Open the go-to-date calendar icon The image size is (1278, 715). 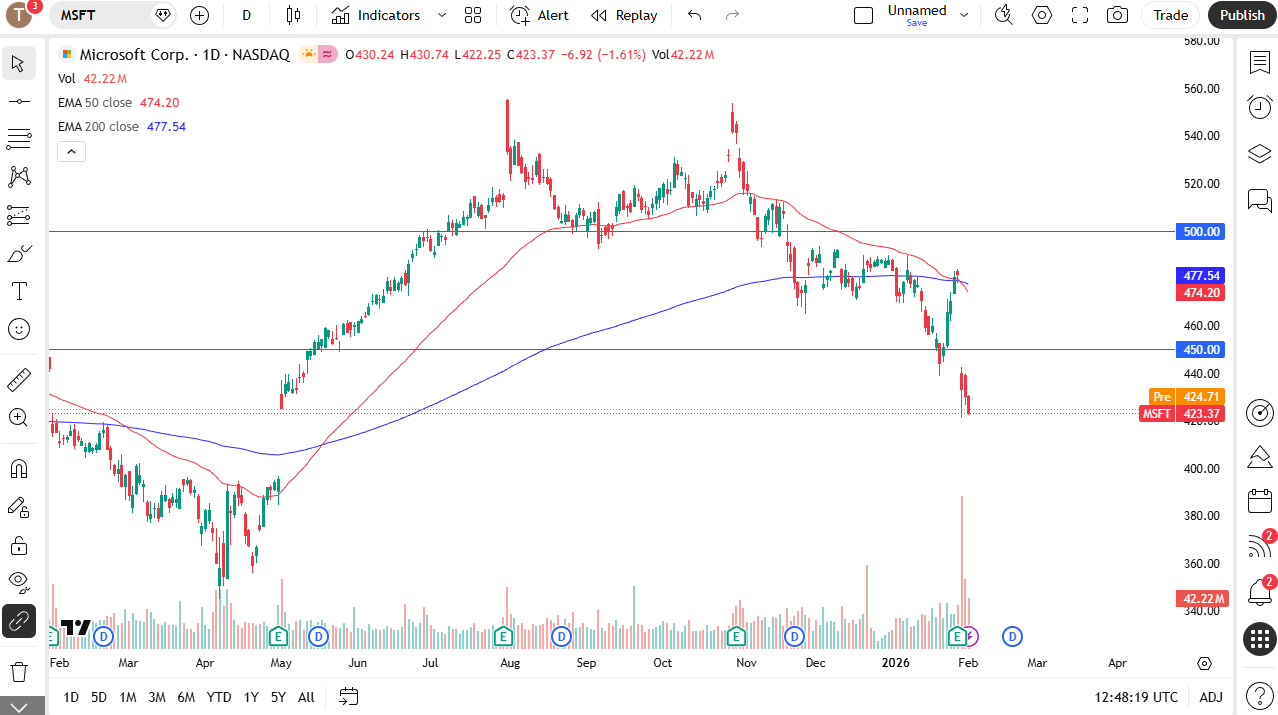point(348,696)
